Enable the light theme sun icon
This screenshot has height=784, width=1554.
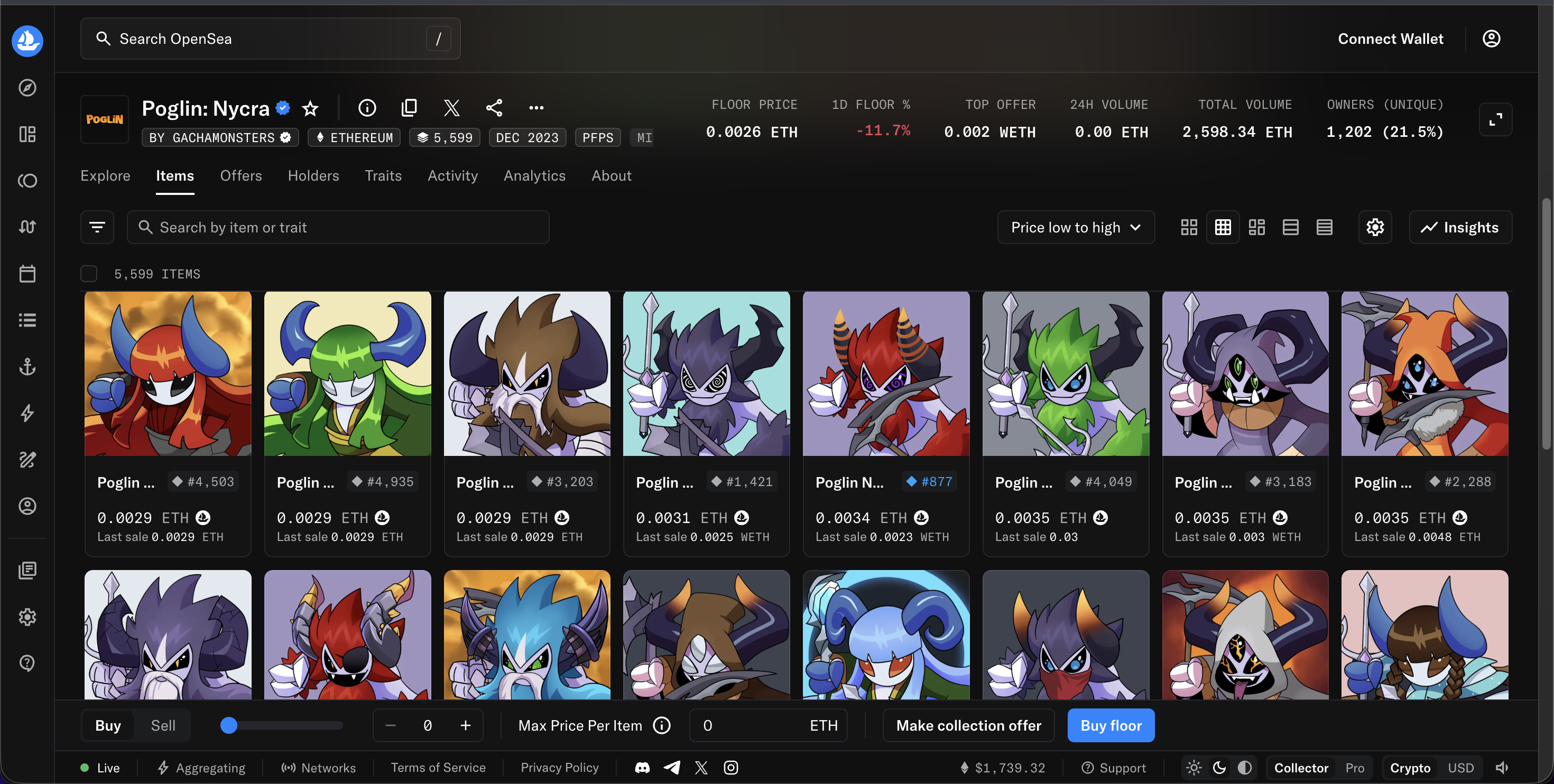click(1194, 768)
